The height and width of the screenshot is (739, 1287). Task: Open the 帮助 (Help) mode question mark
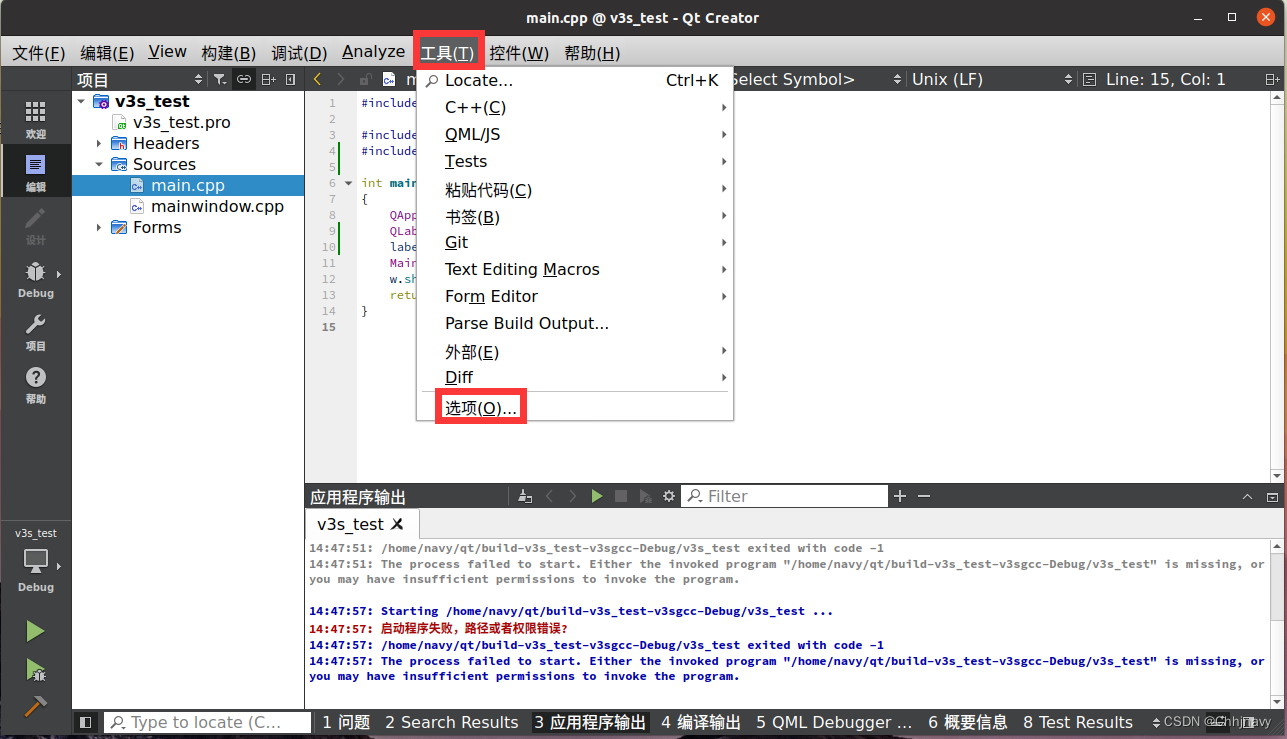click(x=35, y=385)
